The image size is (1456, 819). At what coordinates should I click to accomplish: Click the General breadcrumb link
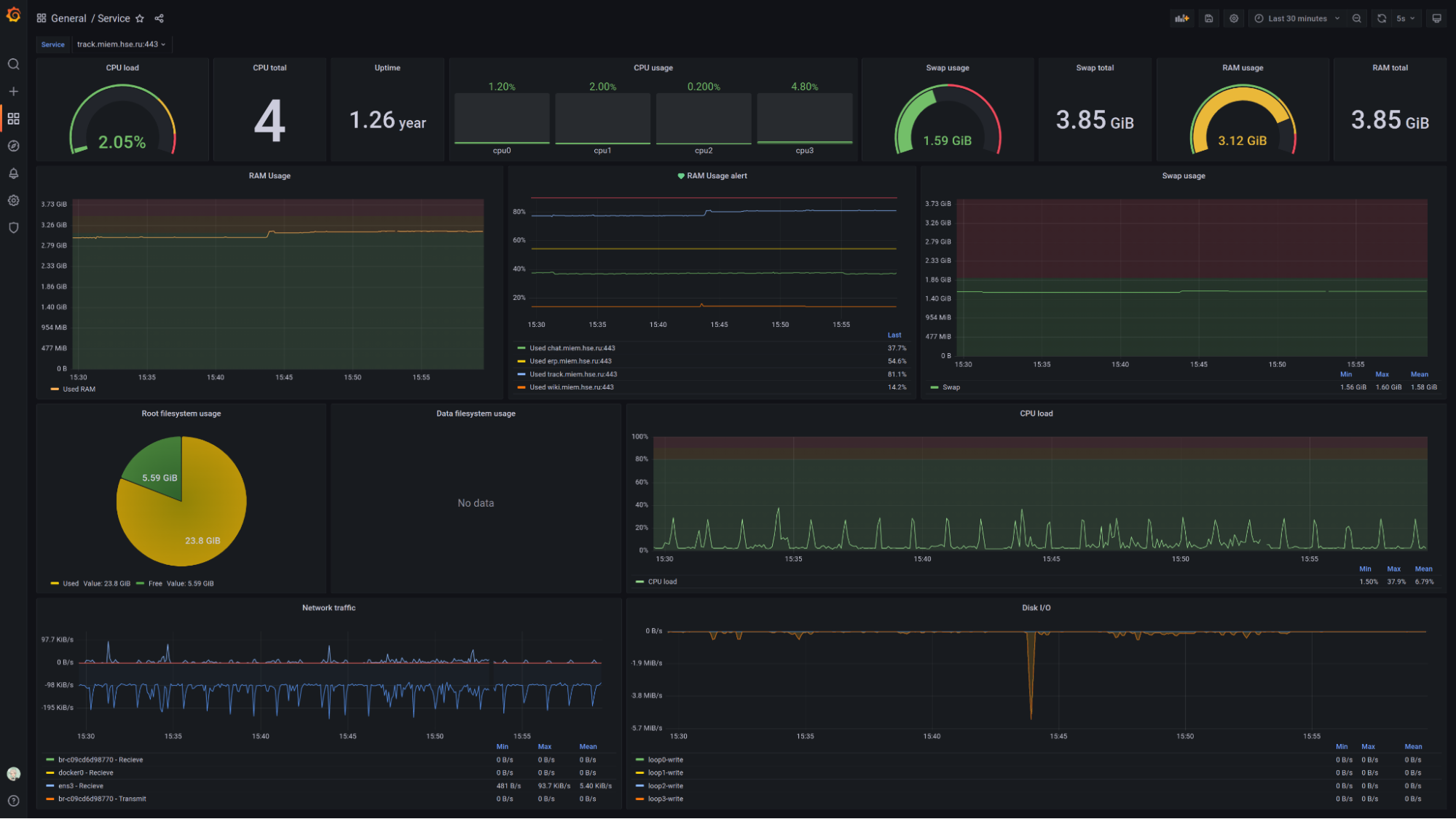pyautogui.click(x=68, y=18)
